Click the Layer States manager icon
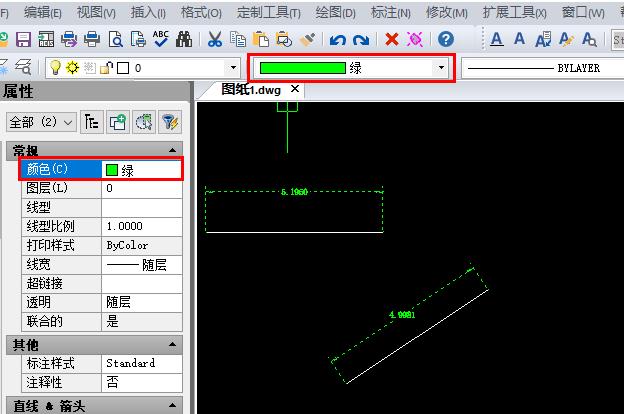Viewport: 624px width, 414px height. point(23,67)
